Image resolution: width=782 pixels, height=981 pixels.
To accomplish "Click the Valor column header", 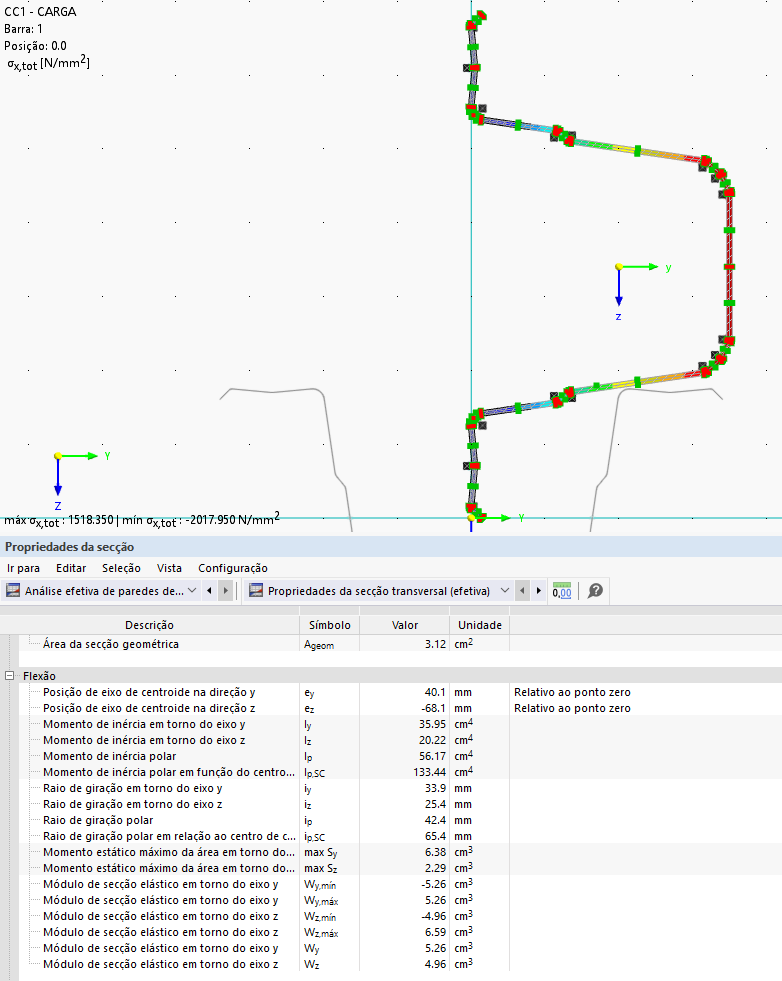I will [x=404, y=625].
